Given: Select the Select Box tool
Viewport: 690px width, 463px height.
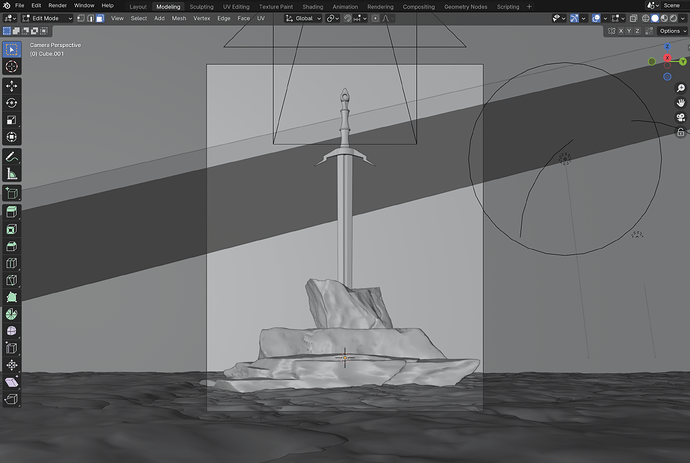Looking at the screenshot, I should coord(11,50).
